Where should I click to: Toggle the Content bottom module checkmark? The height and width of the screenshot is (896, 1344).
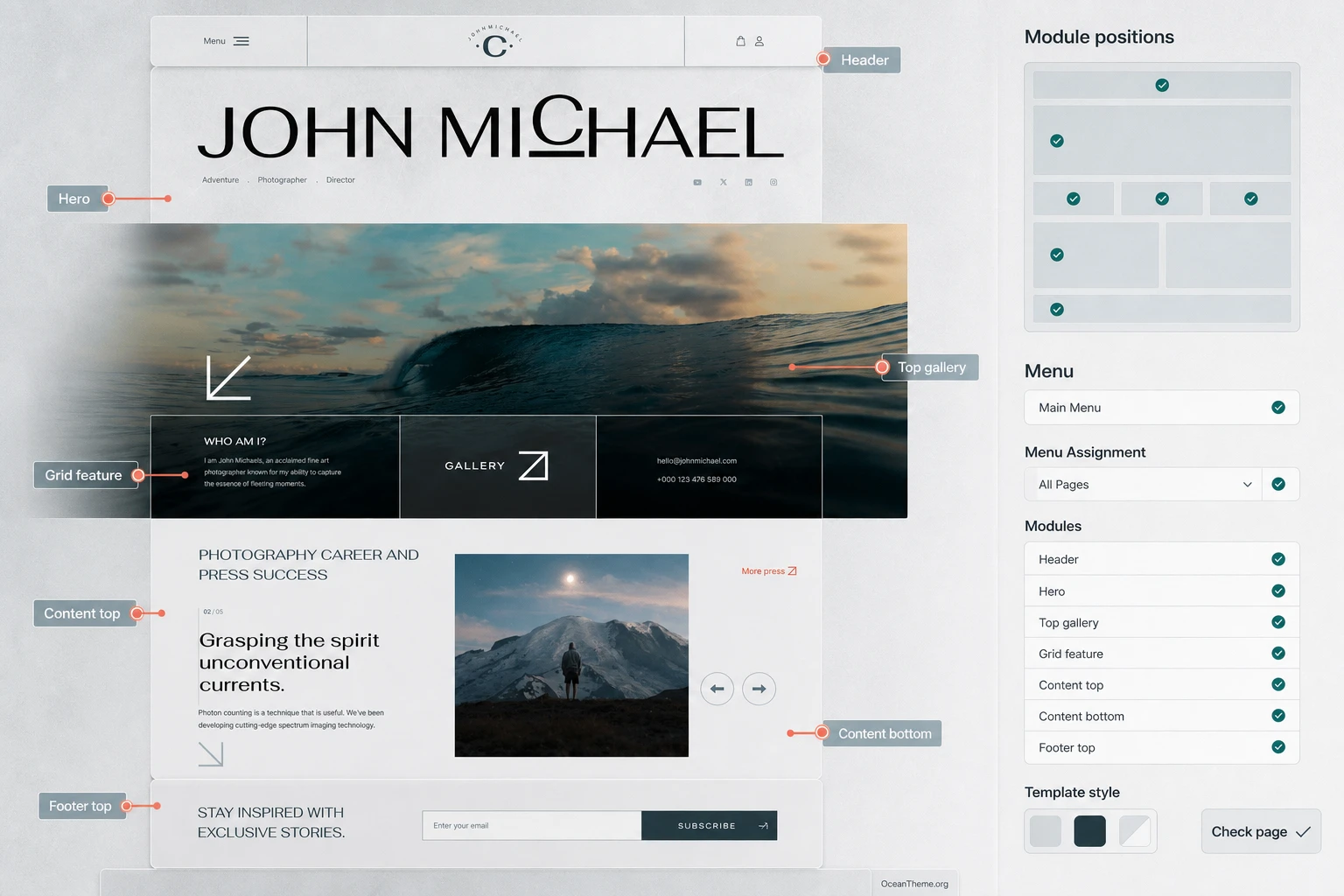point(1278,716)
